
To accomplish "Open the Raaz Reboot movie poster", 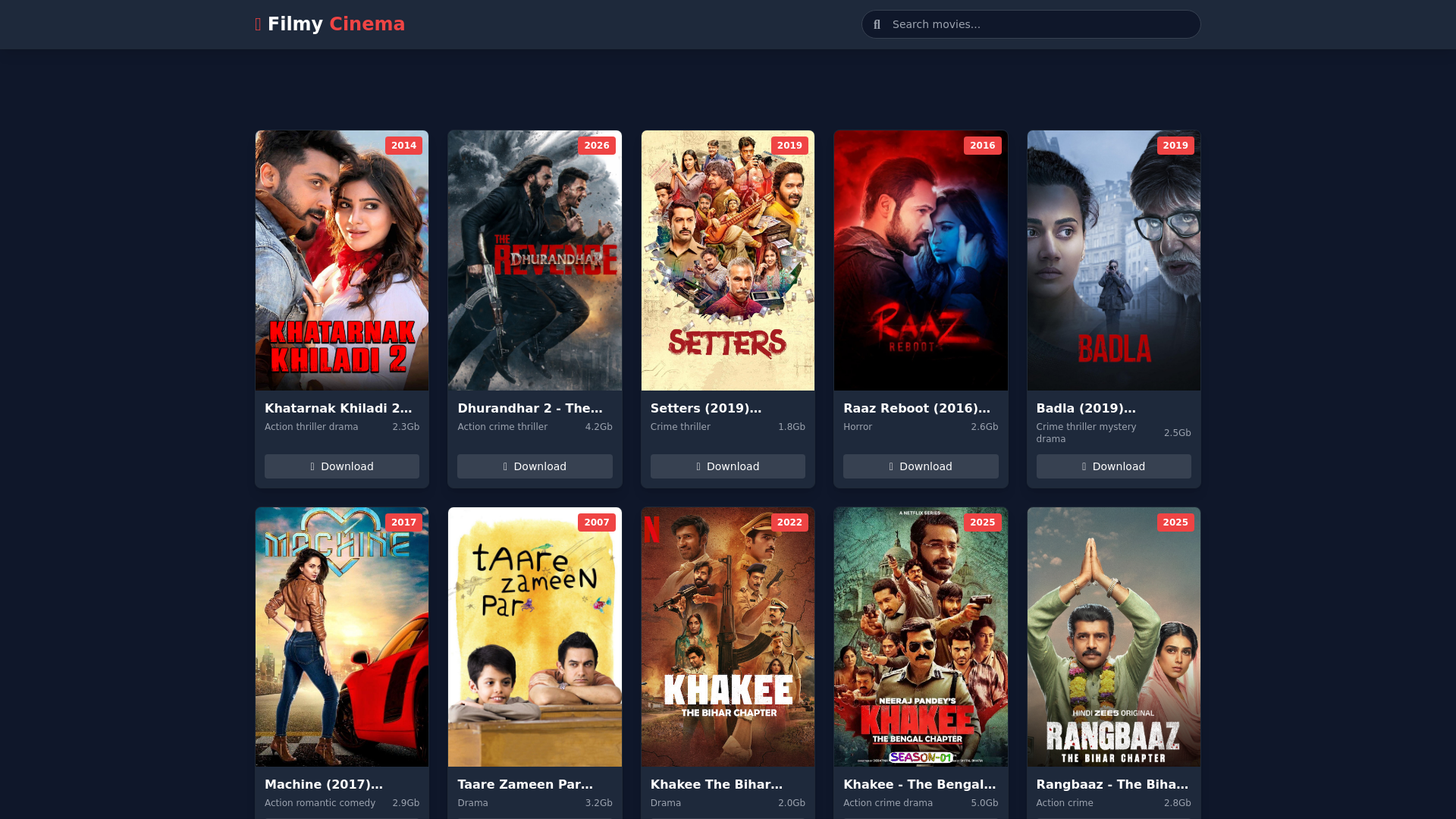I will [921, 260].
